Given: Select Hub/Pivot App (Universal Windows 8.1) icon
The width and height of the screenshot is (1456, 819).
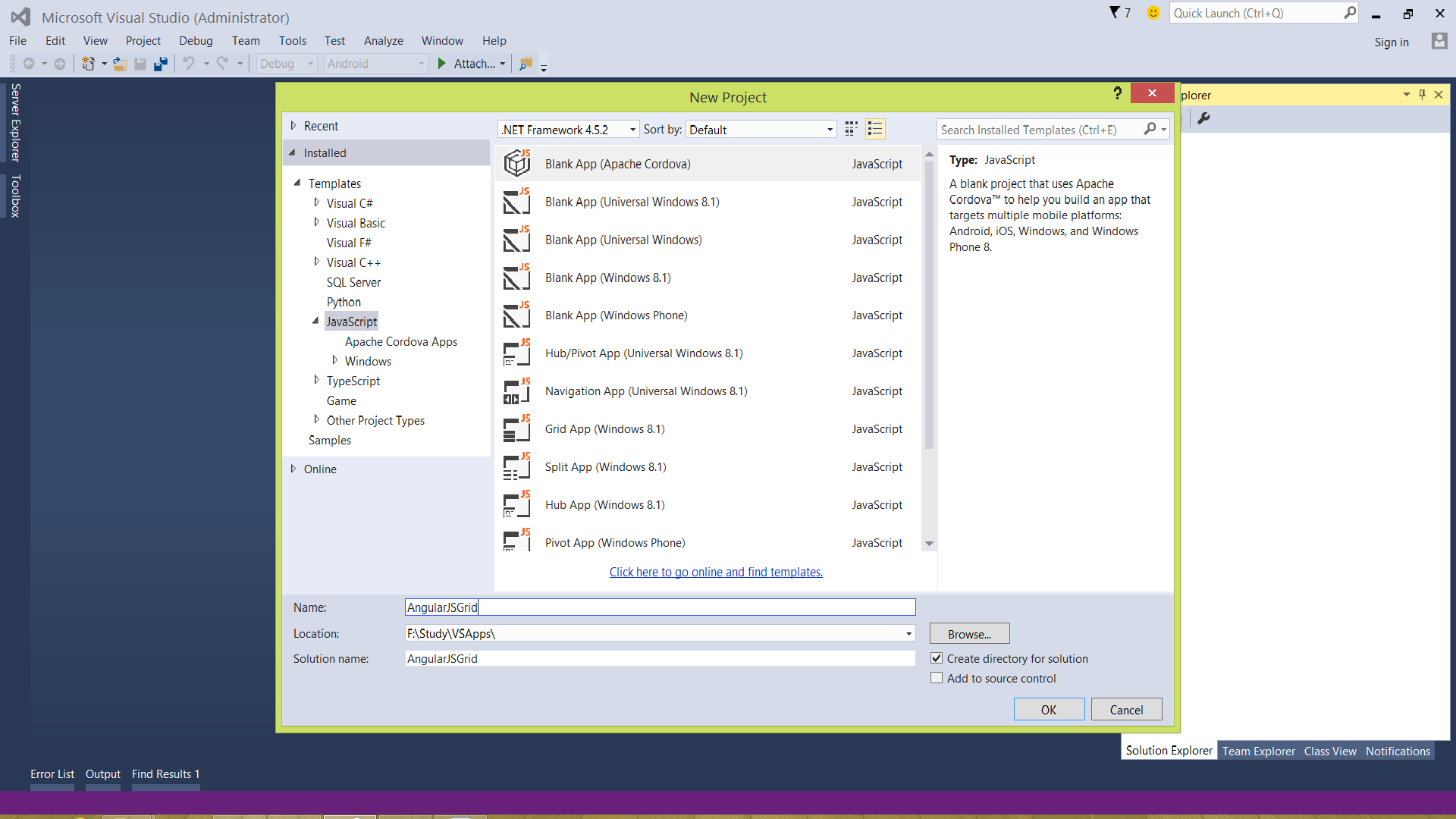Looking at the screenshot, I should point(517,353).
